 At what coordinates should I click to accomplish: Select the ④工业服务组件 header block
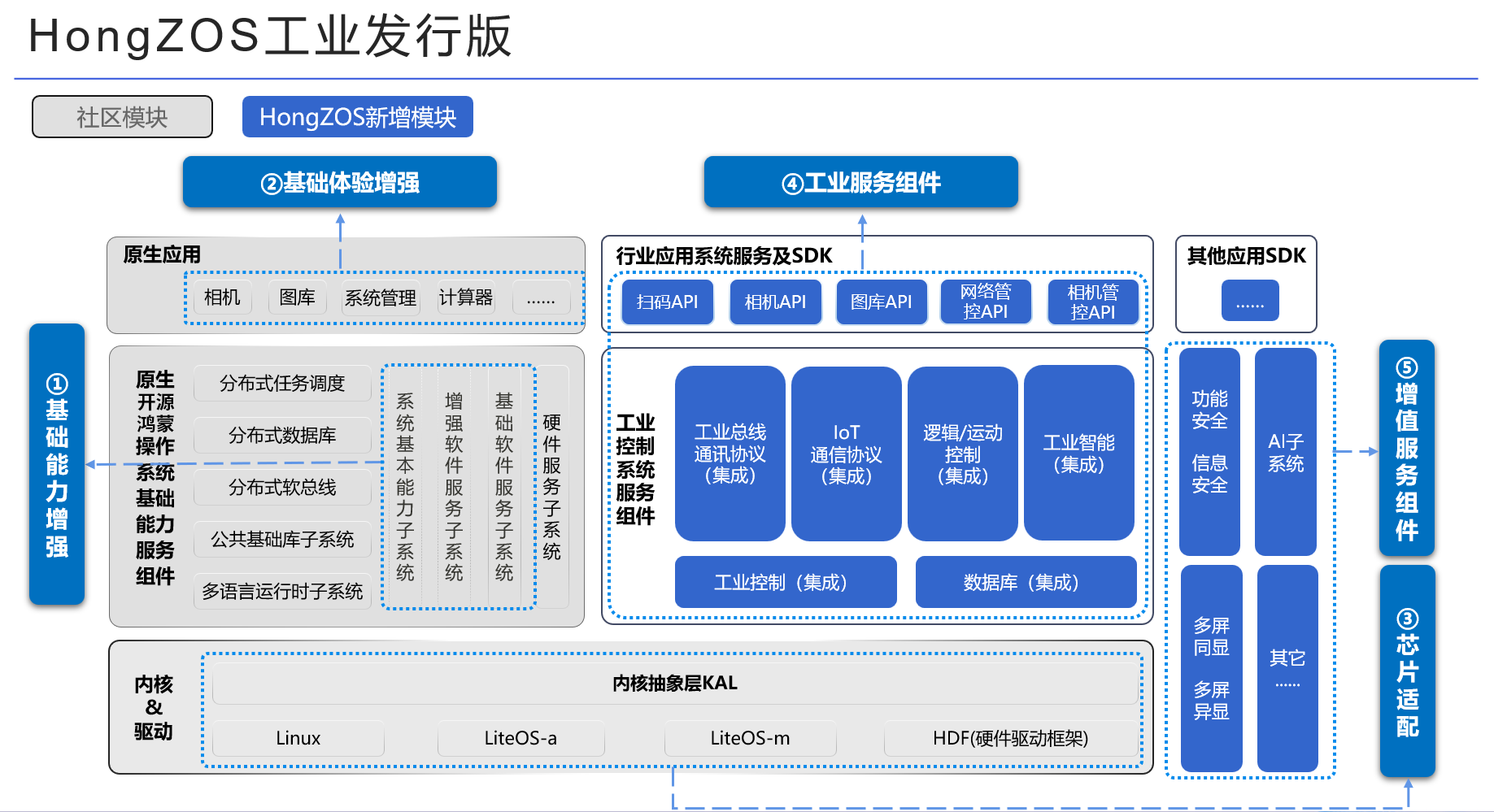click(x=860, y=182)
